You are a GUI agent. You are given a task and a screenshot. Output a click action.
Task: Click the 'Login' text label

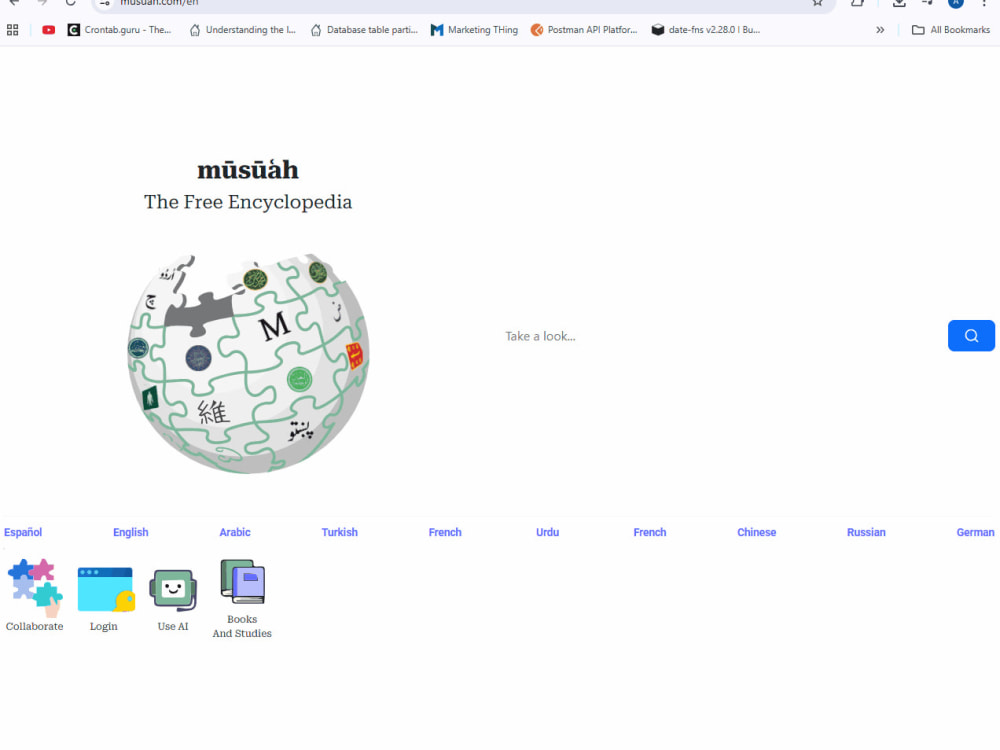coord(104,626)
